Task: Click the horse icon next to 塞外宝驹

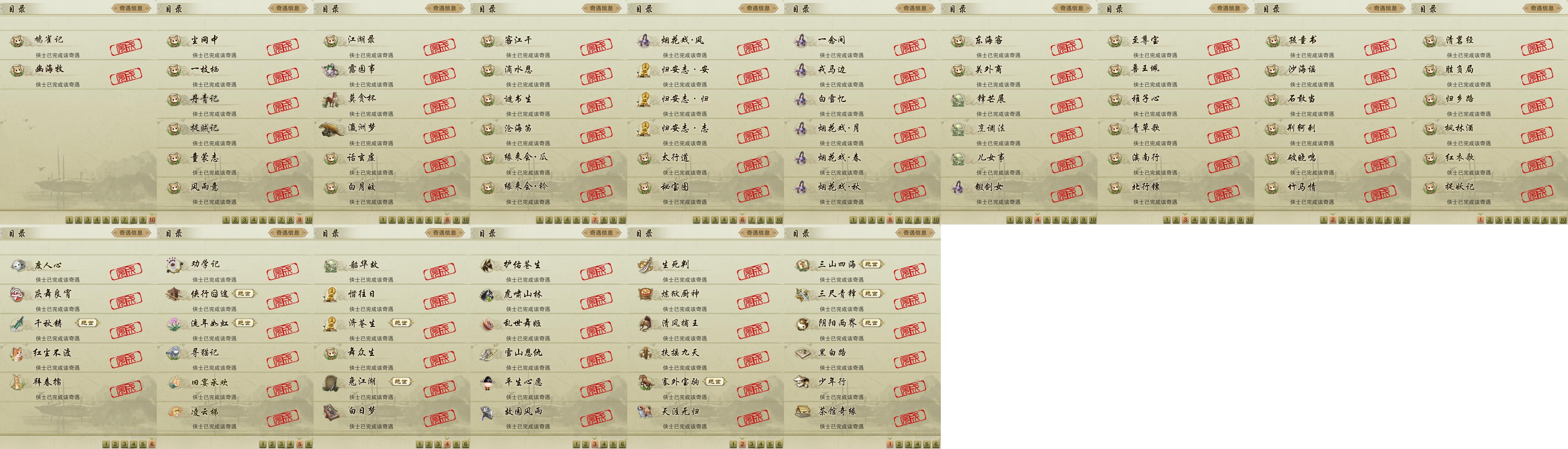Action: (645, 383)
